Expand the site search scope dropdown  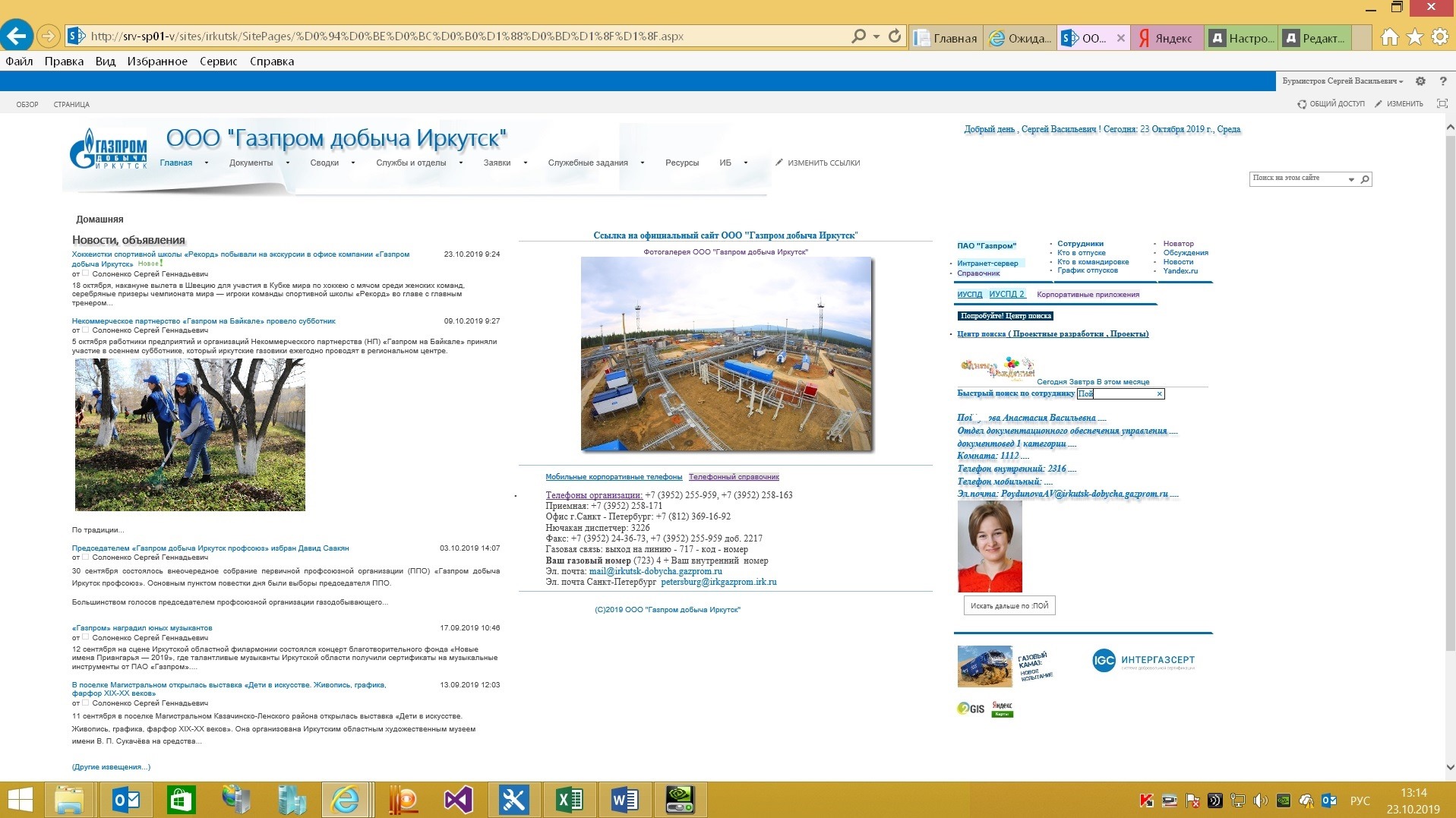click(x=1351, y=179)
